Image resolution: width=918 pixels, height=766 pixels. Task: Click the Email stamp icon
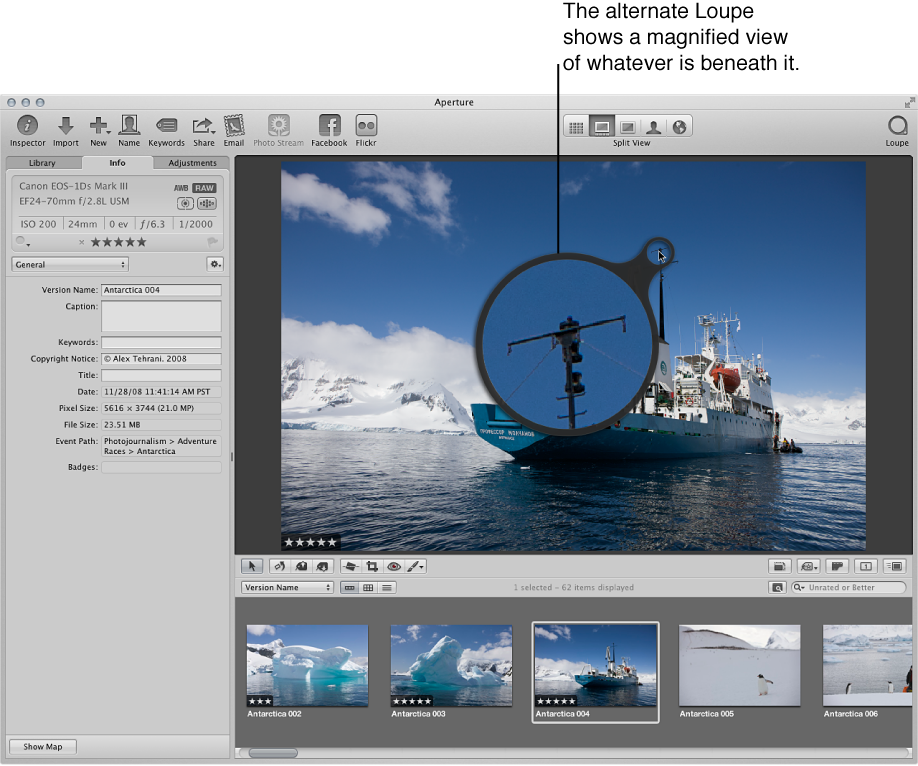233,126
